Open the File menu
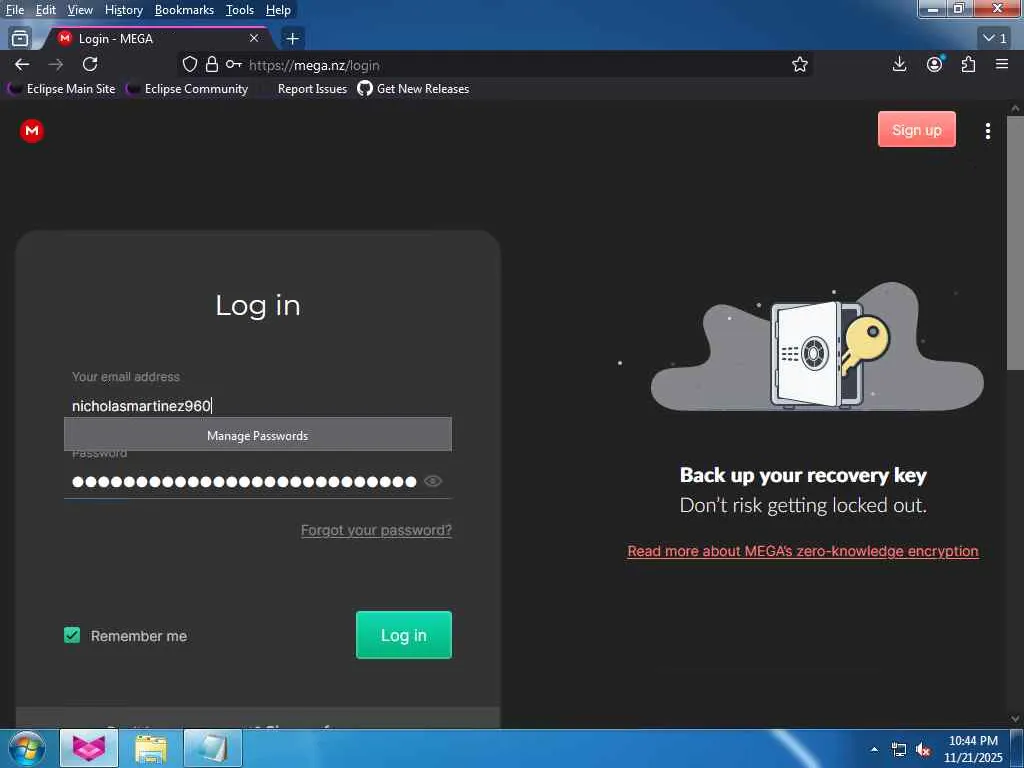Screen dimensions: 1024x768 pyautogui.click(x=14, y=10)
